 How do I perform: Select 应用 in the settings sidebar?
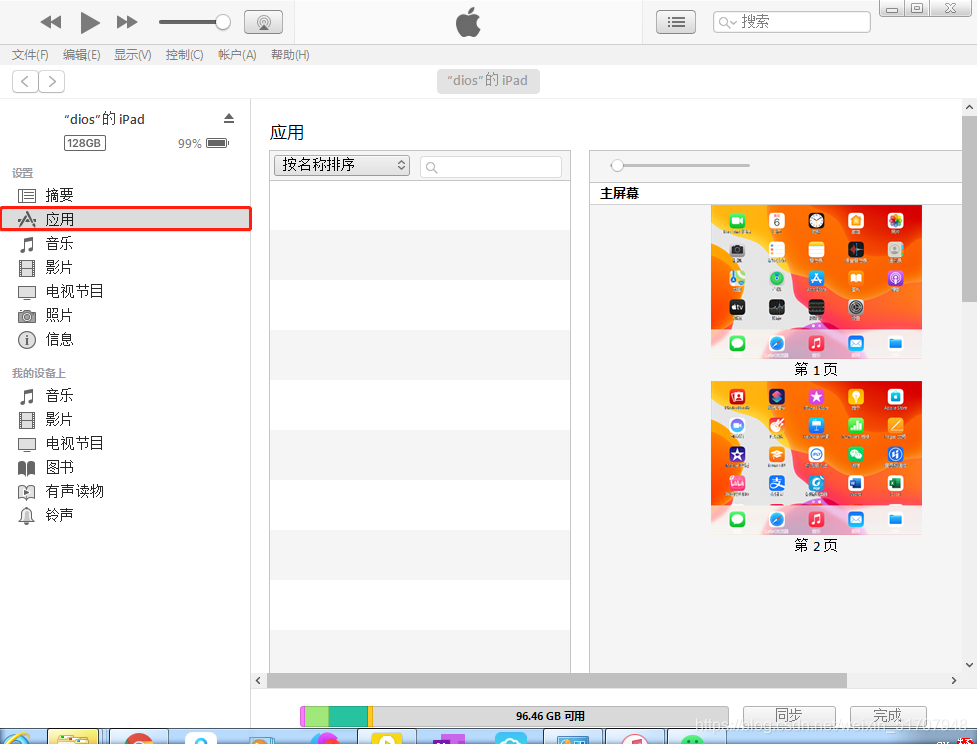click(125, 219)
